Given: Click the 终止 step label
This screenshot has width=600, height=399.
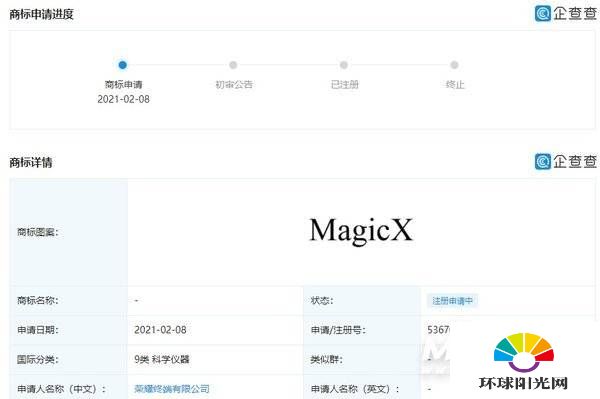Looking at the screenshot, I should [455, 85].
